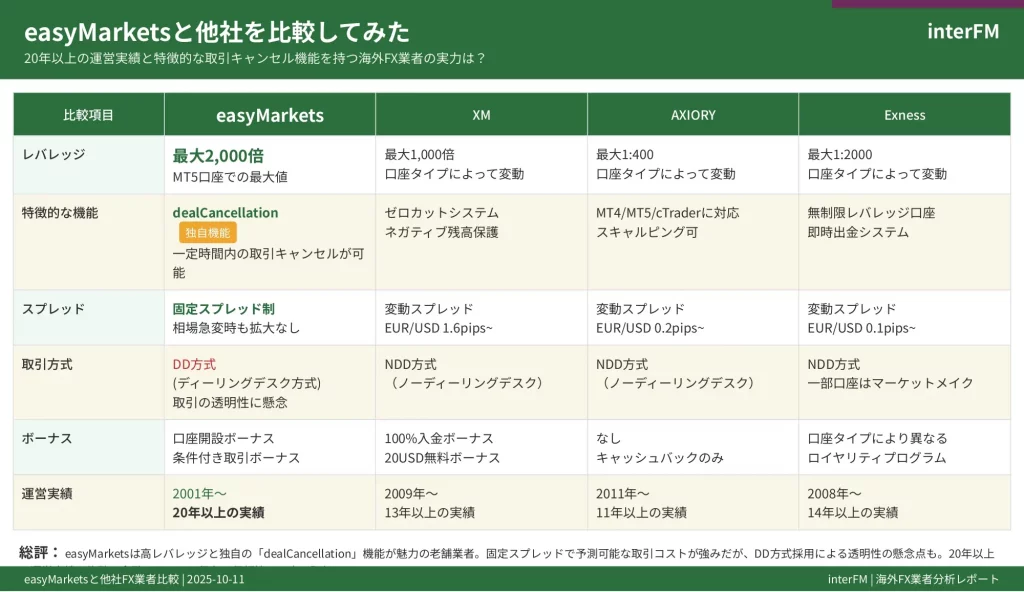The image size is (1024, 592).
Task: Click the 取引方式 row label
Action: point(47,365)
